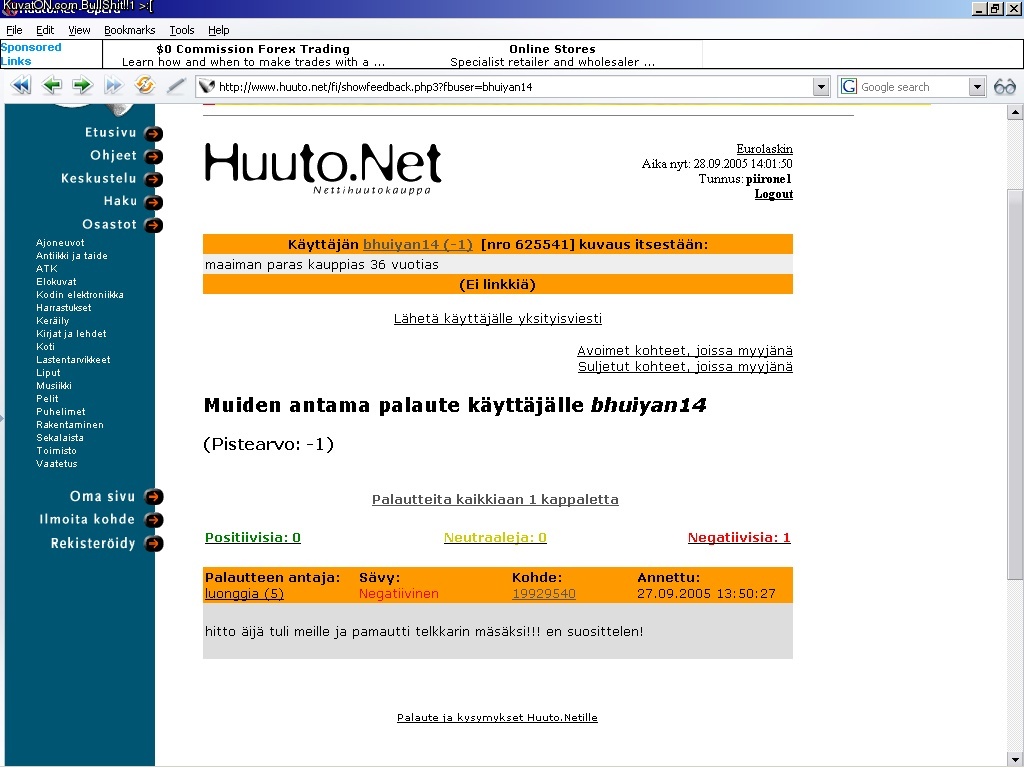Open the Tools menu
Image resolution: width=1024 pixels, height=768 pixels.
(182, 30)
